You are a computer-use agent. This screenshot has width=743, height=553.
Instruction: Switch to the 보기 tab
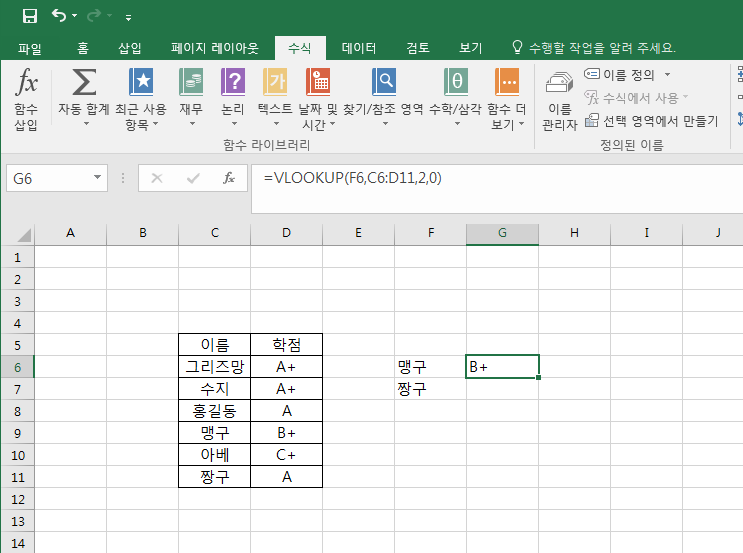click(471, 48)
